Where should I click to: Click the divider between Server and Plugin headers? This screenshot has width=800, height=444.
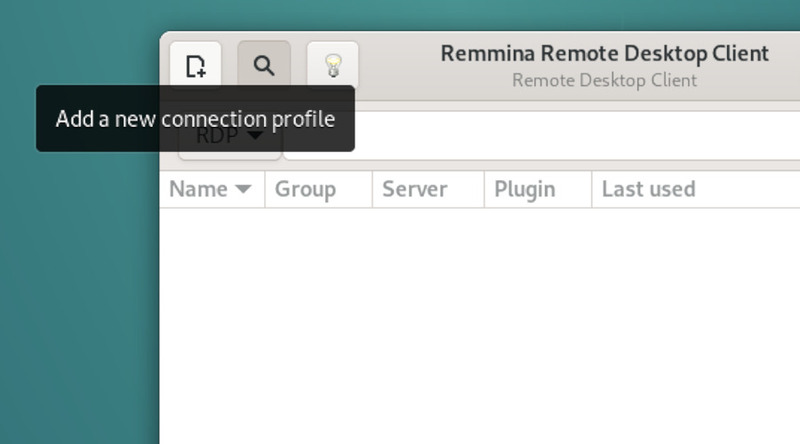coord(484,189)
